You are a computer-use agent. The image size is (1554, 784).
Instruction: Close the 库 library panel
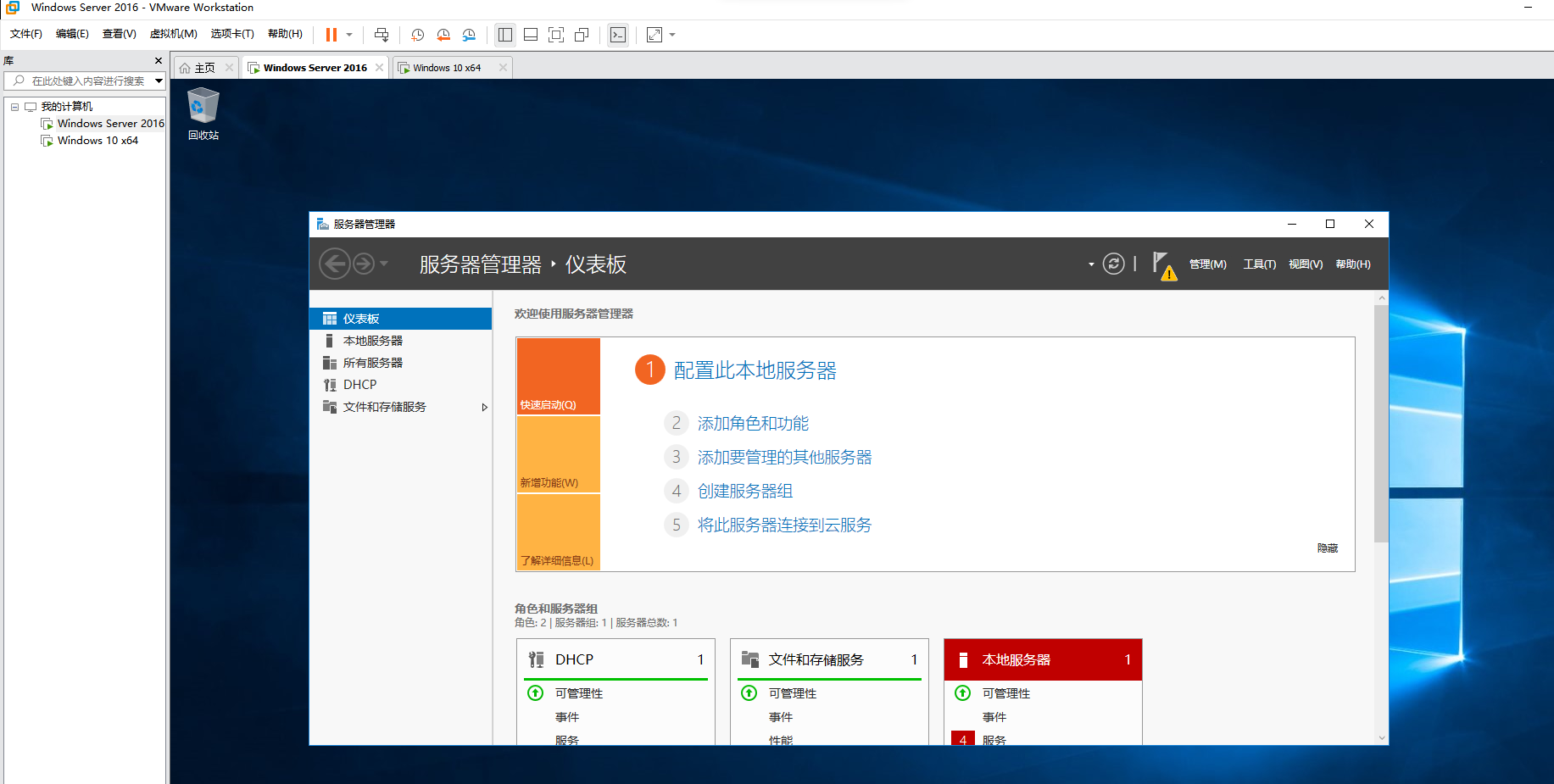pos(158,61)
